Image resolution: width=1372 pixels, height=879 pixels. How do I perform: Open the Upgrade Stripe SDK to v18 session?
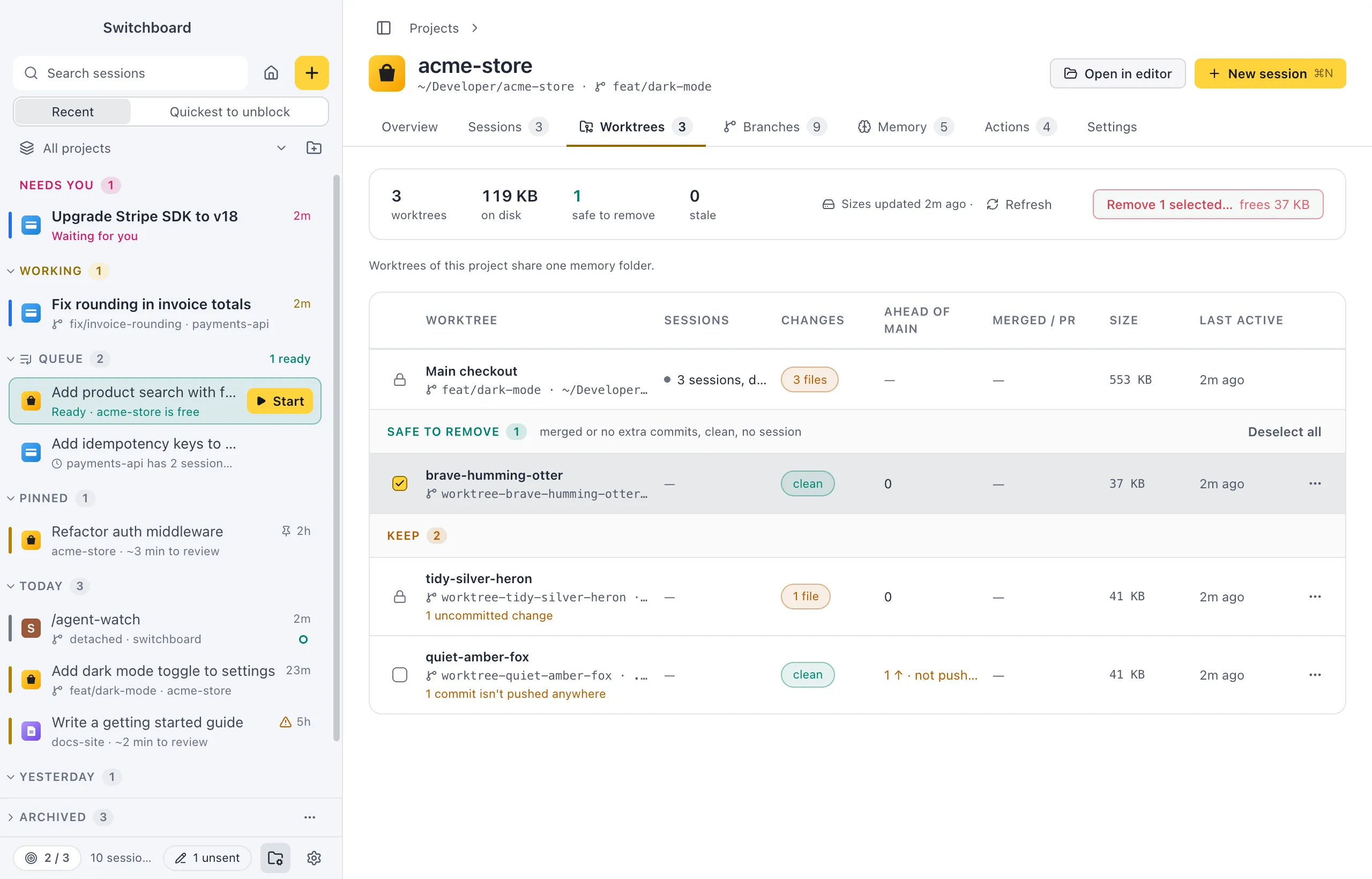[x=165, y=225]
